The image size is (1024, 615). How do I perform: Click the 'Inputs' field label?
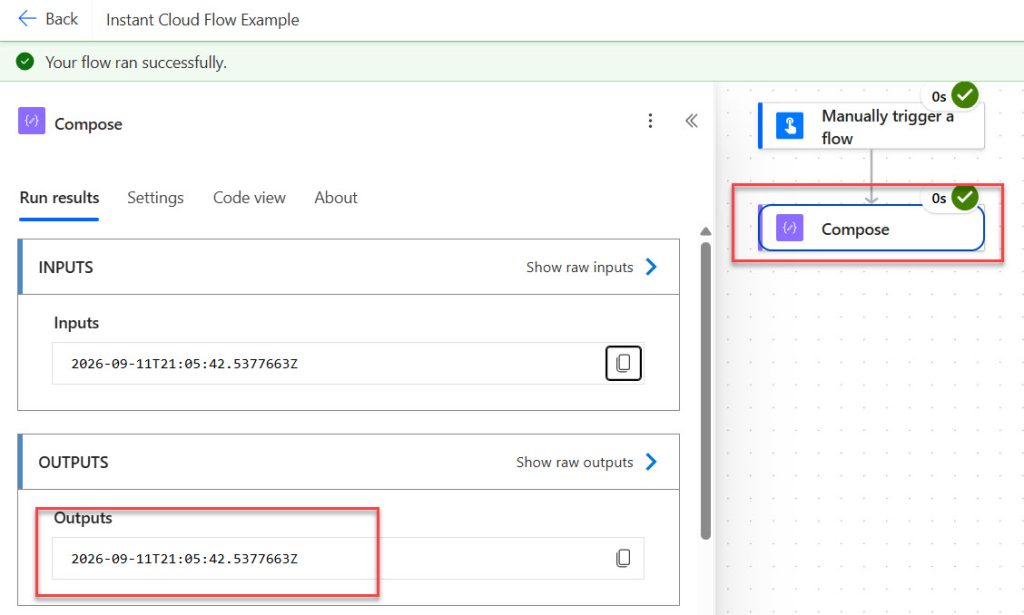click(76, 323)
